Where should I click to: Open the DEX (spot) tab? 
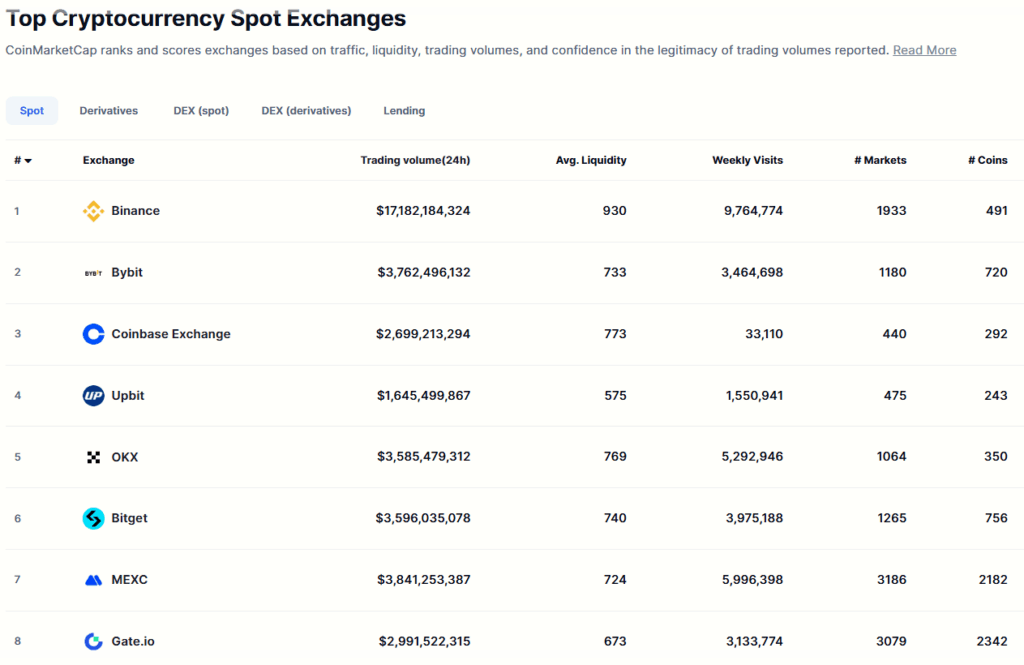[201, 110]
